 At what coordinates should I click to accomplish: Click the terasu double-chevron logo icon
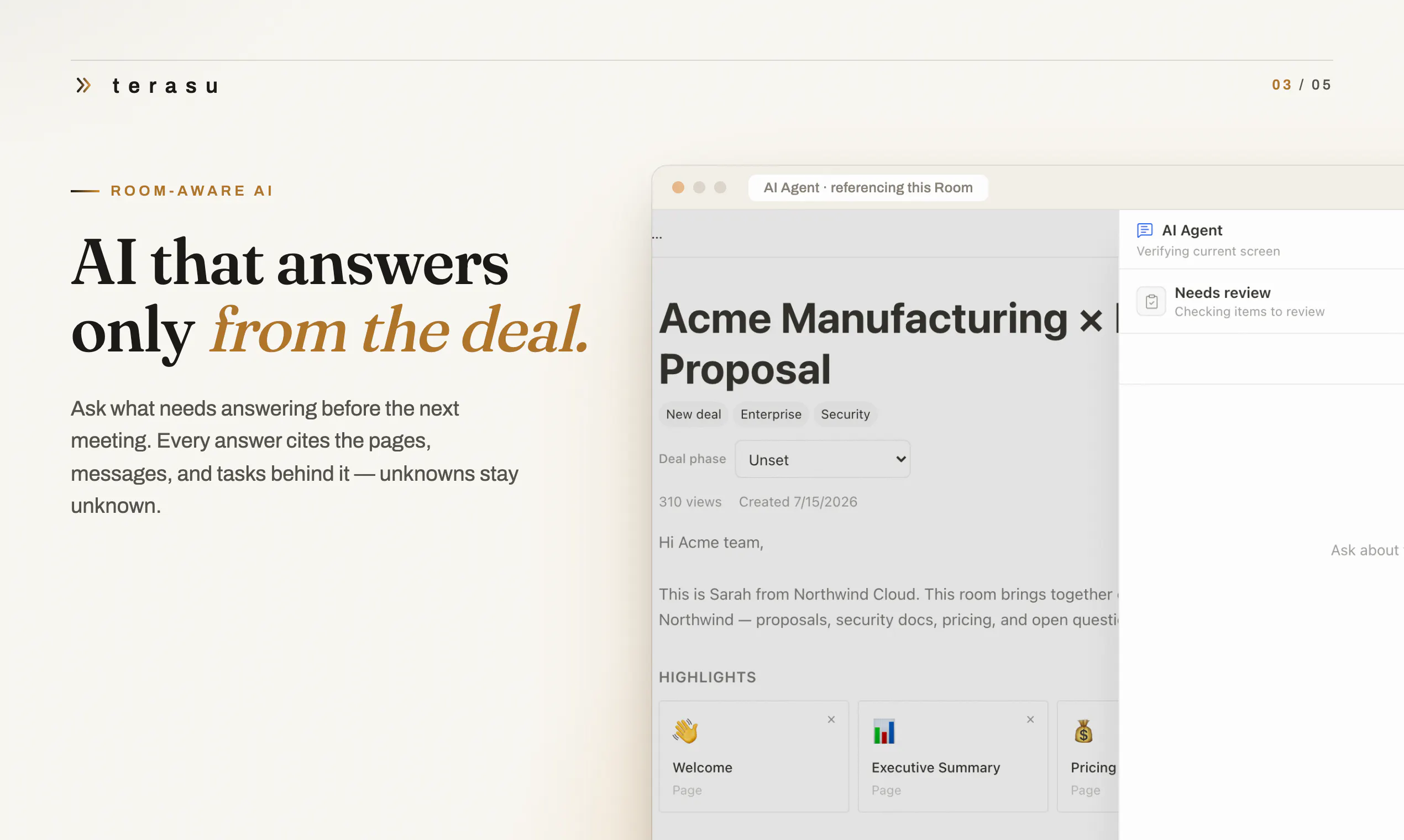84,86
